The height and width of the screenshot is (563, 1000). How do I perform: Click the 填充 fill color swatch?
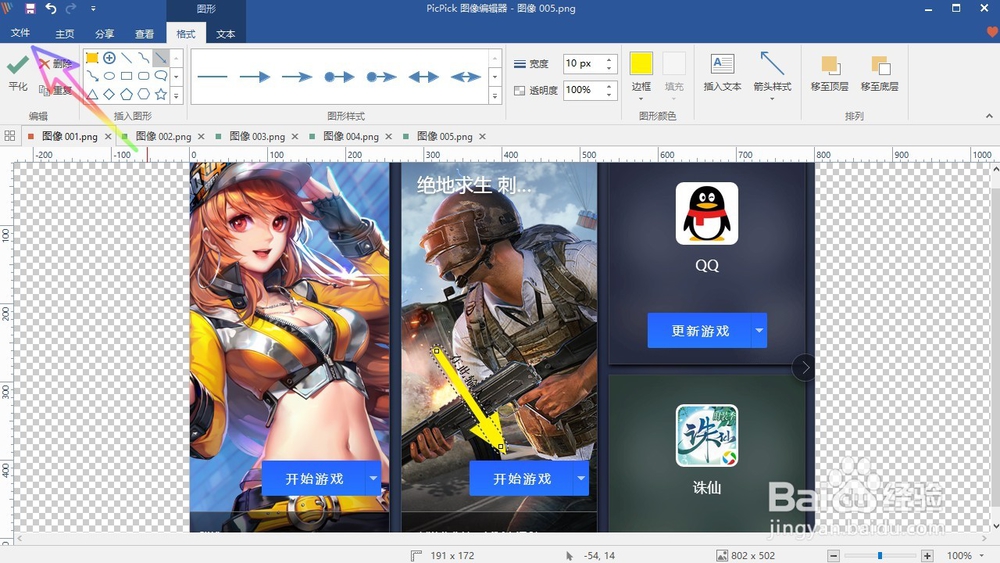click(674, 64)
